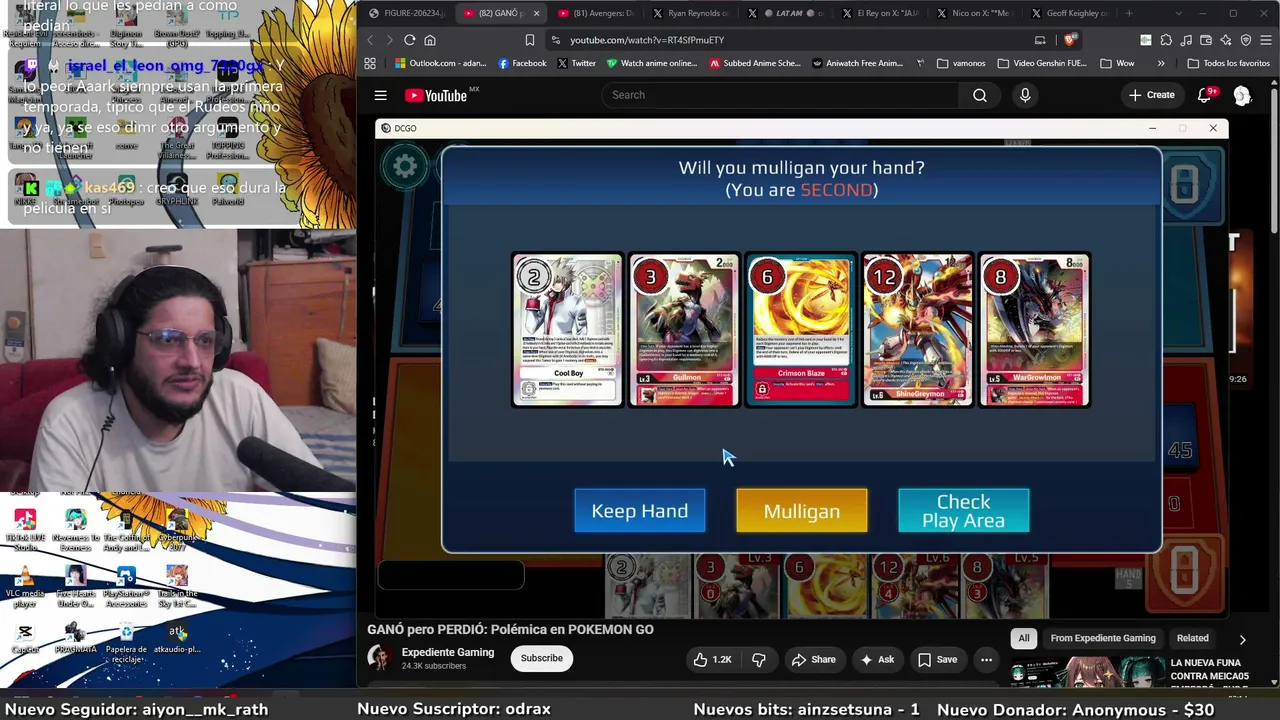Screen dimensions: 1280x720
Task: Go to YouTube home via the logo
Action: [436, 95]
